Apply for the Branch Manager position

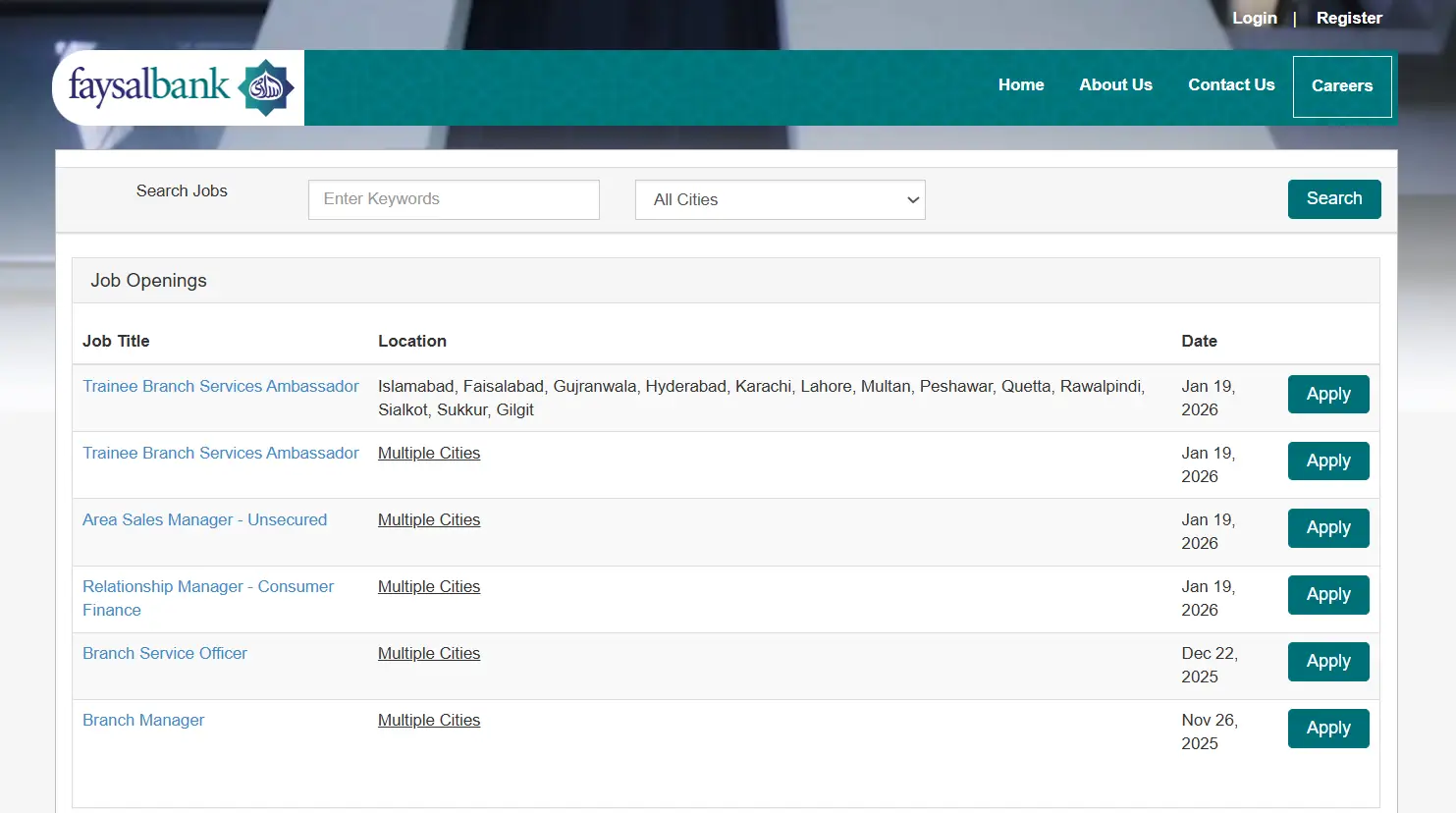pos(1327,729)
